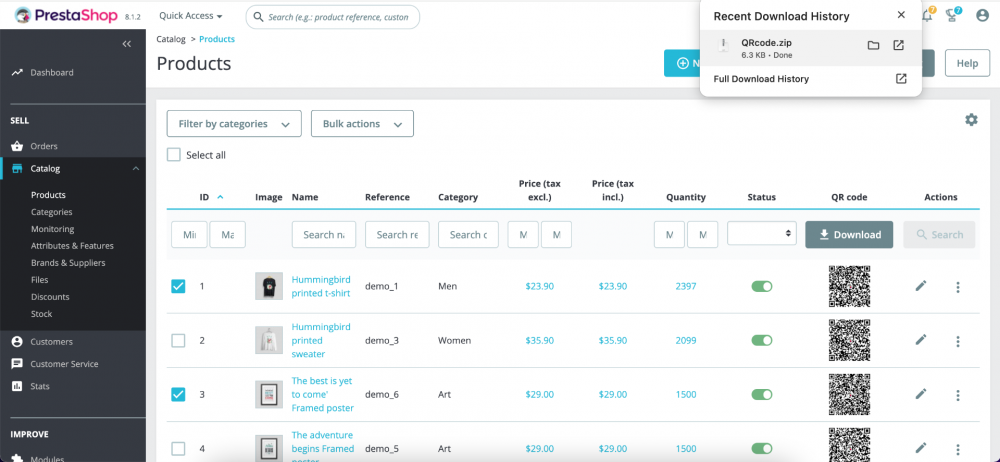Open more actions for demo_5 row
Image resolution: width=1000 pixels, height=462 pixels.
[958, 449]
